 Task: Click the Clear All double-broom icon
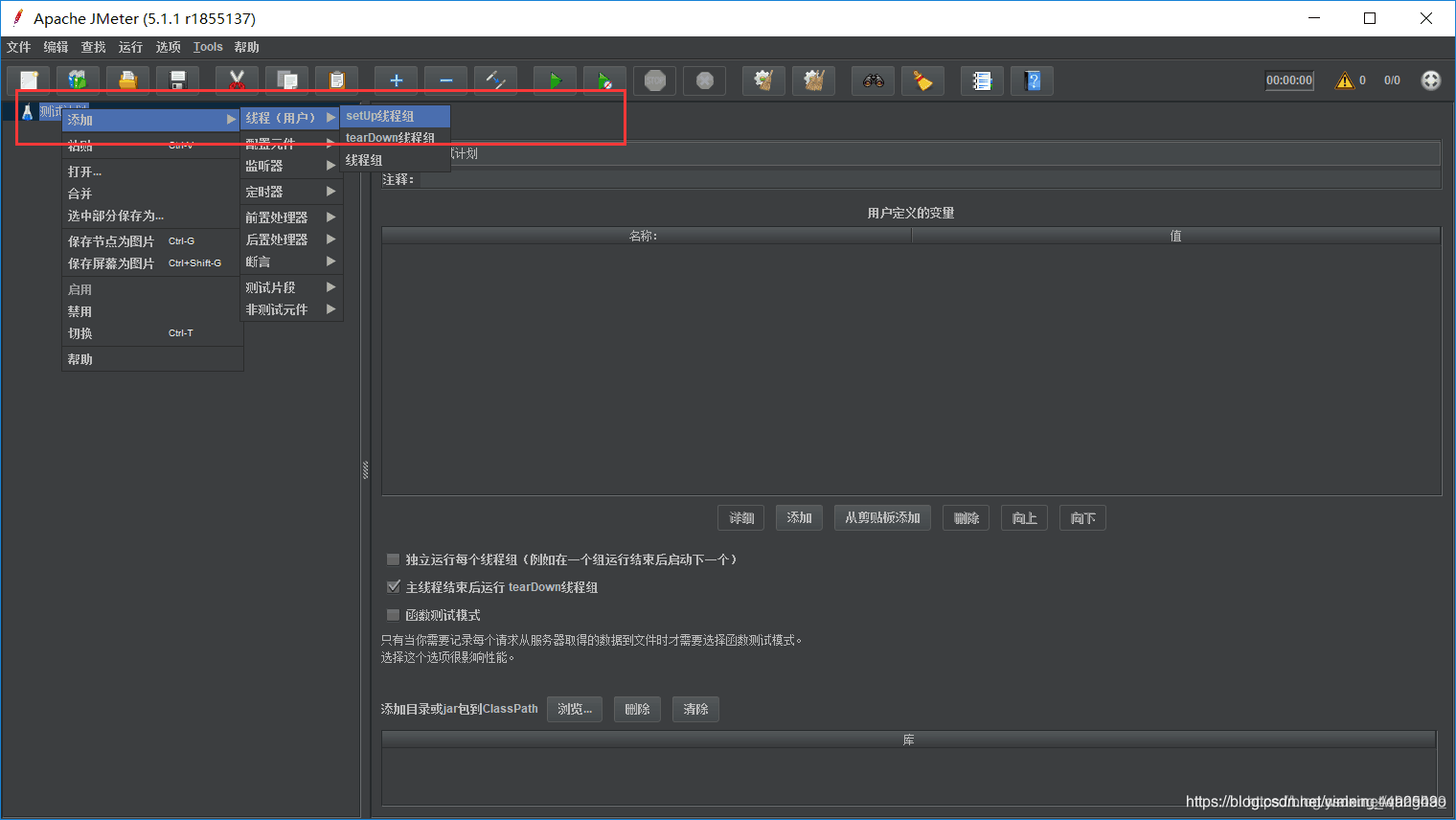pyautogui.click(x=813, y=80)
